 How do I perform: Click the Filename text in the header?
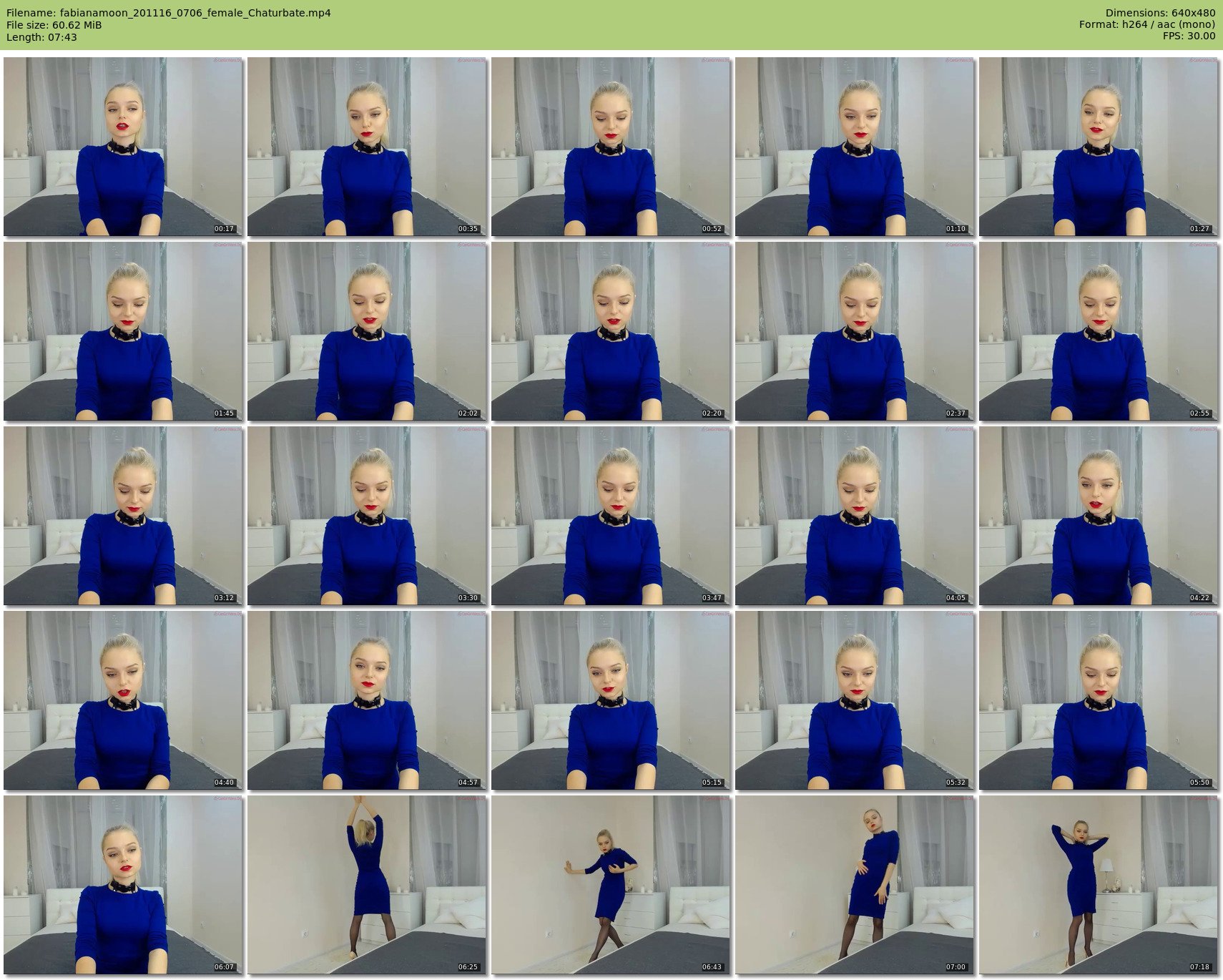168,13
